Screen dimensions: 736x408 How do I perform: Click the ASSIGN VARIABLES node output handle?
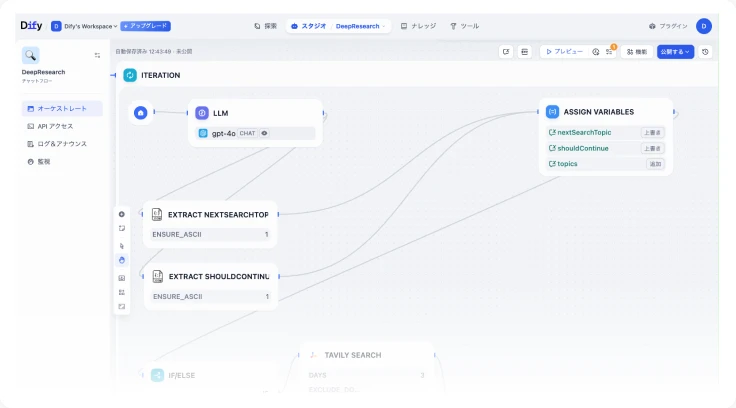tap(674, 112)
